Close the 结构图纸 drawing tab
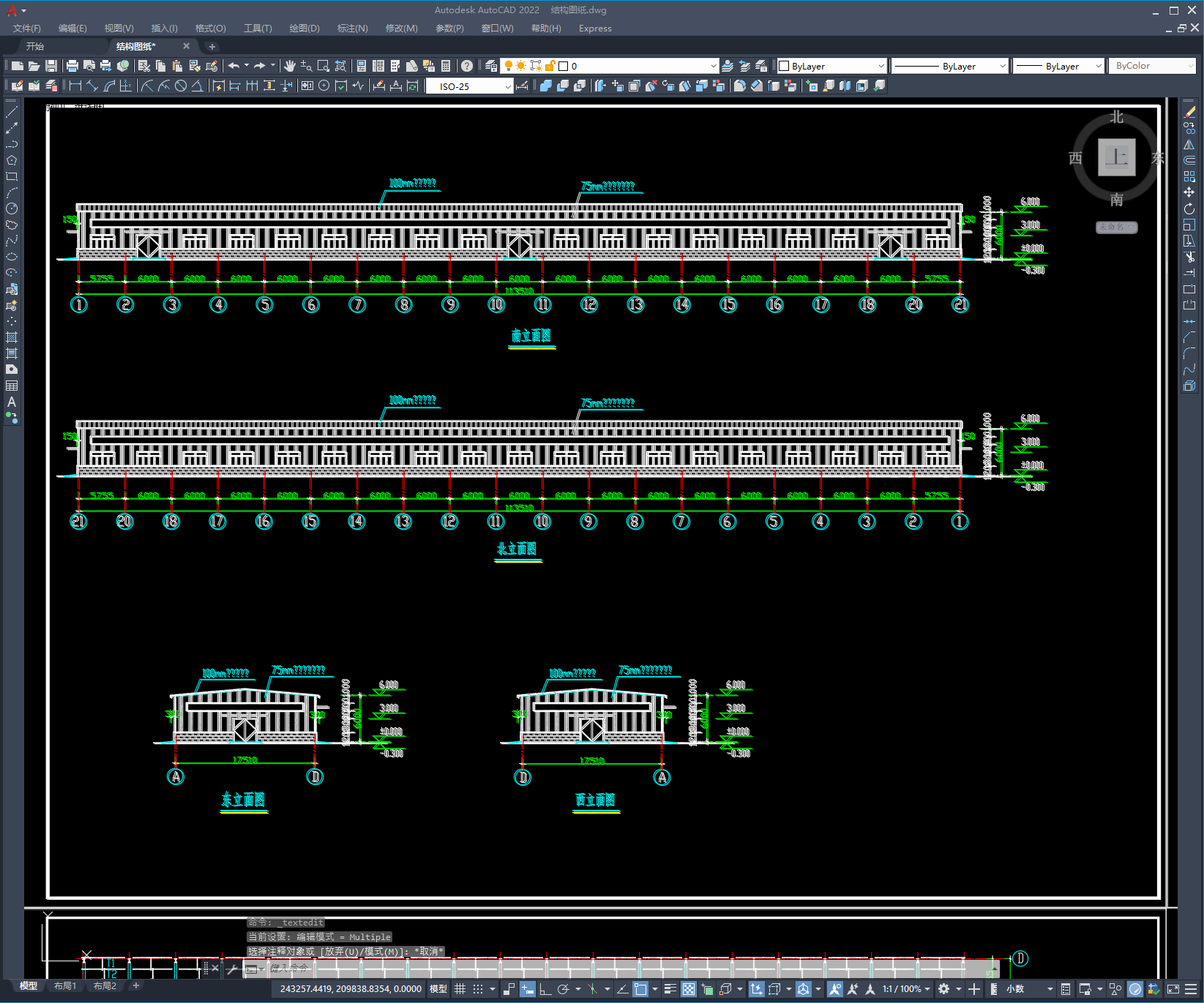 coord(186,46)
